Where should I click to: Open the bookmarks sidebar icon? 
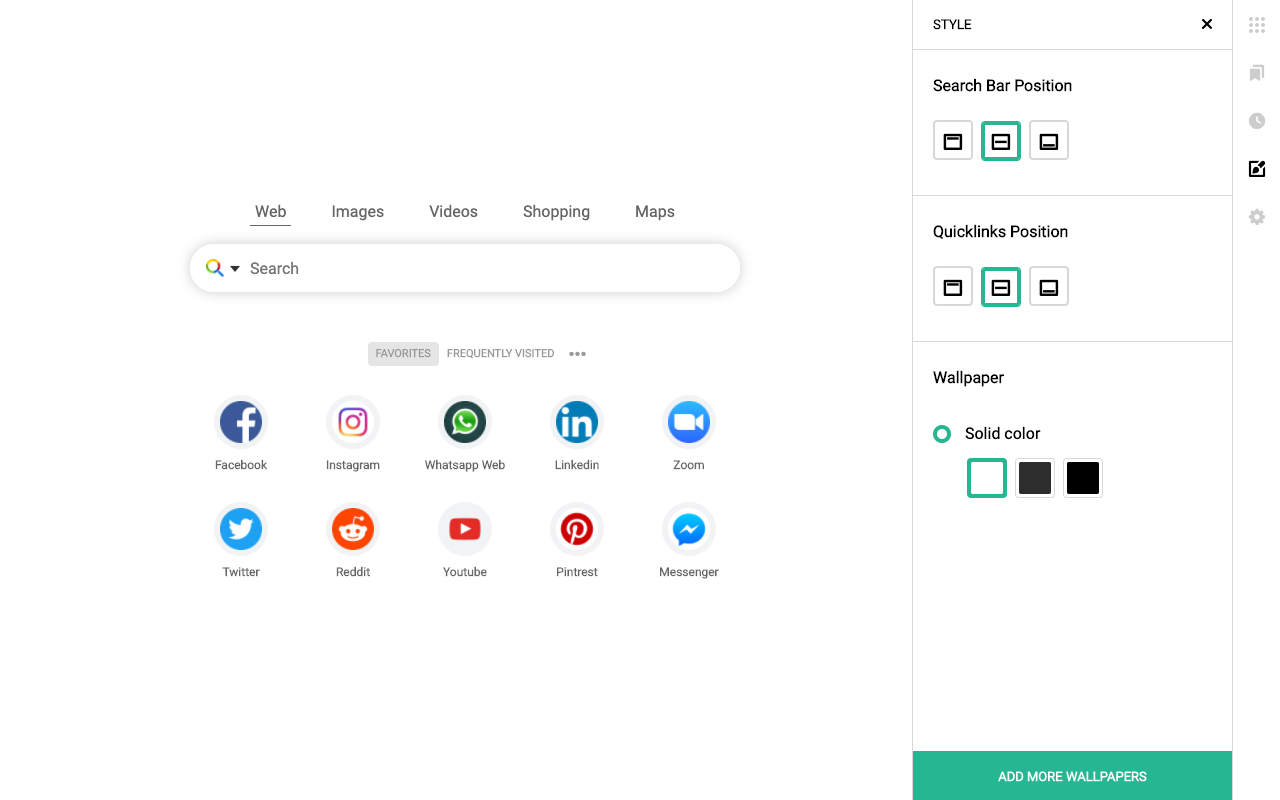[x=1257, y=73]
